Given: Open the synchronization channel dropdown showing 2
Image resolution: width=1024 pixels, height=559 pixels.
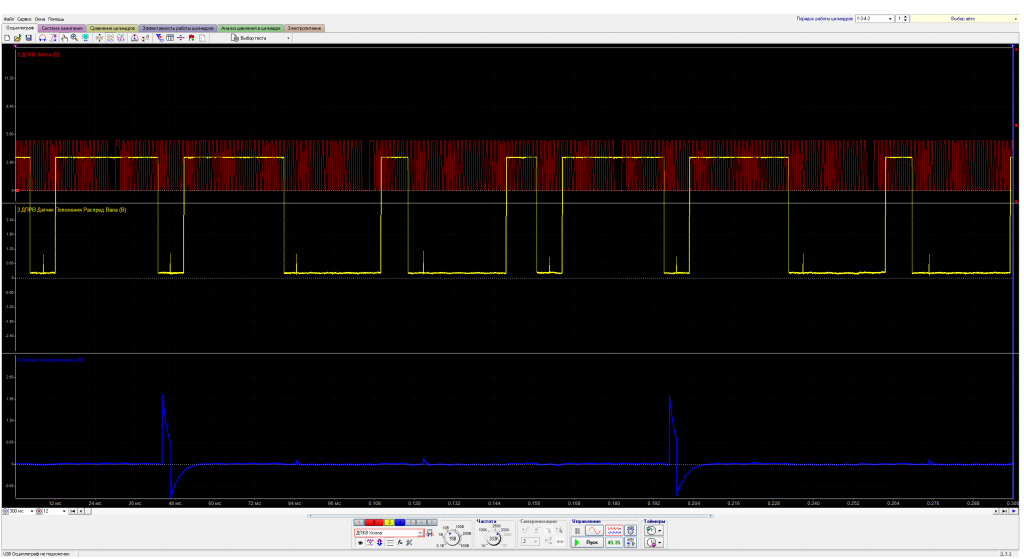Looking at the screenshot, I should [x=530, y=541].
